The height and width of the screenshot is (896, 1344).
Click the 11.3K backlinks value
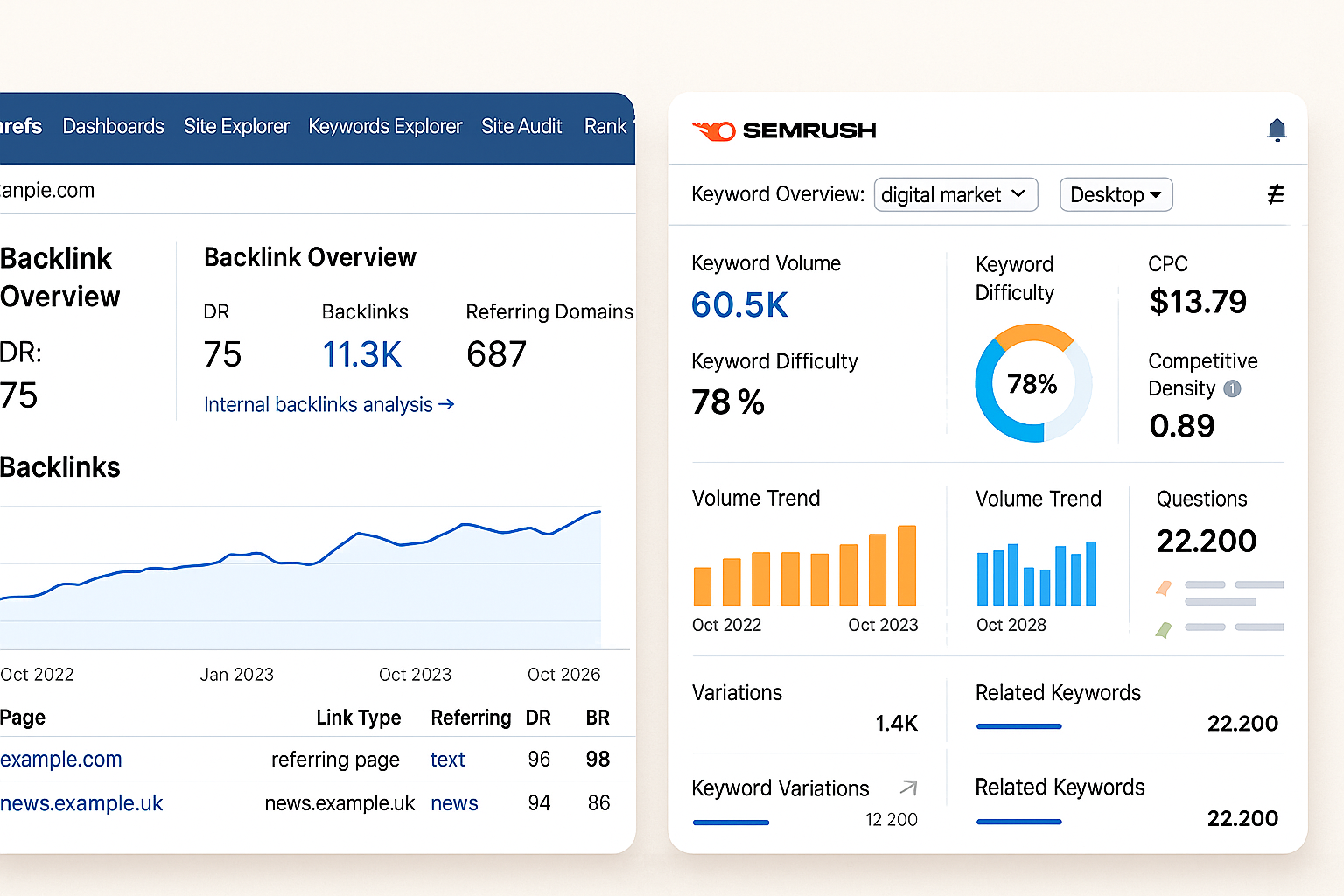[361, 354]
